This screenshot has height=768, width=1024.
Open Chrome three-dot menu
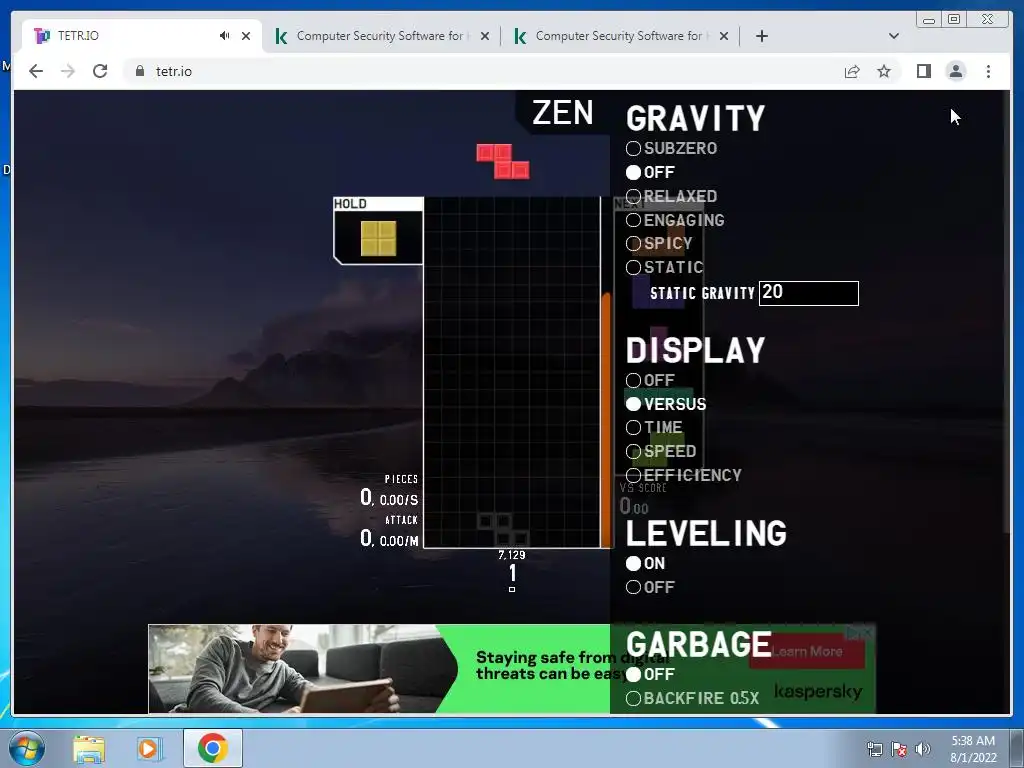[988, 71]
